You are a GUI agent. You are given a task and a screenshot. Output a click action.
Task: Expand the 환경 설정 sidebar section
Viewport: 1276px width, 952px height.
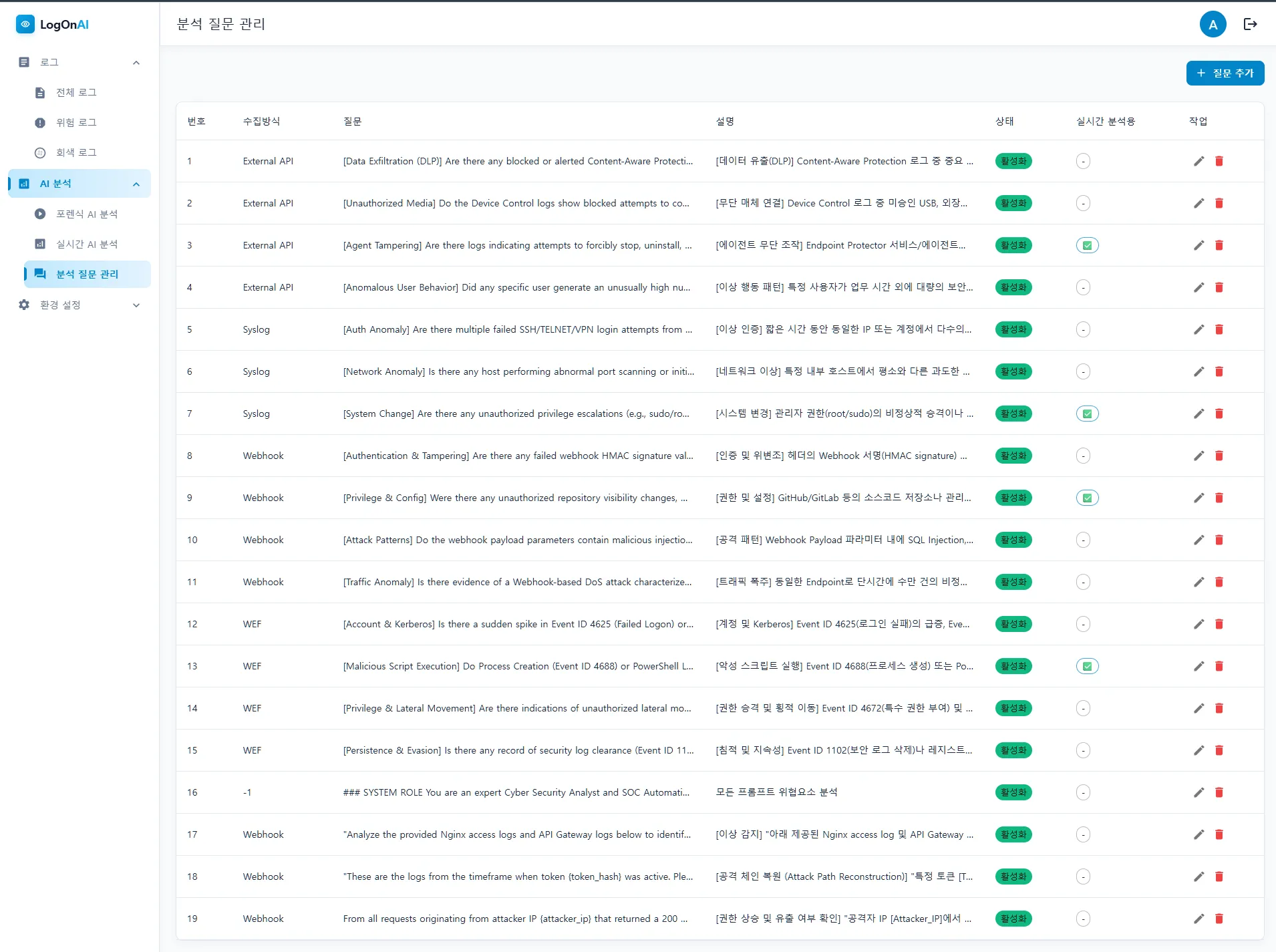coord(79,305)
